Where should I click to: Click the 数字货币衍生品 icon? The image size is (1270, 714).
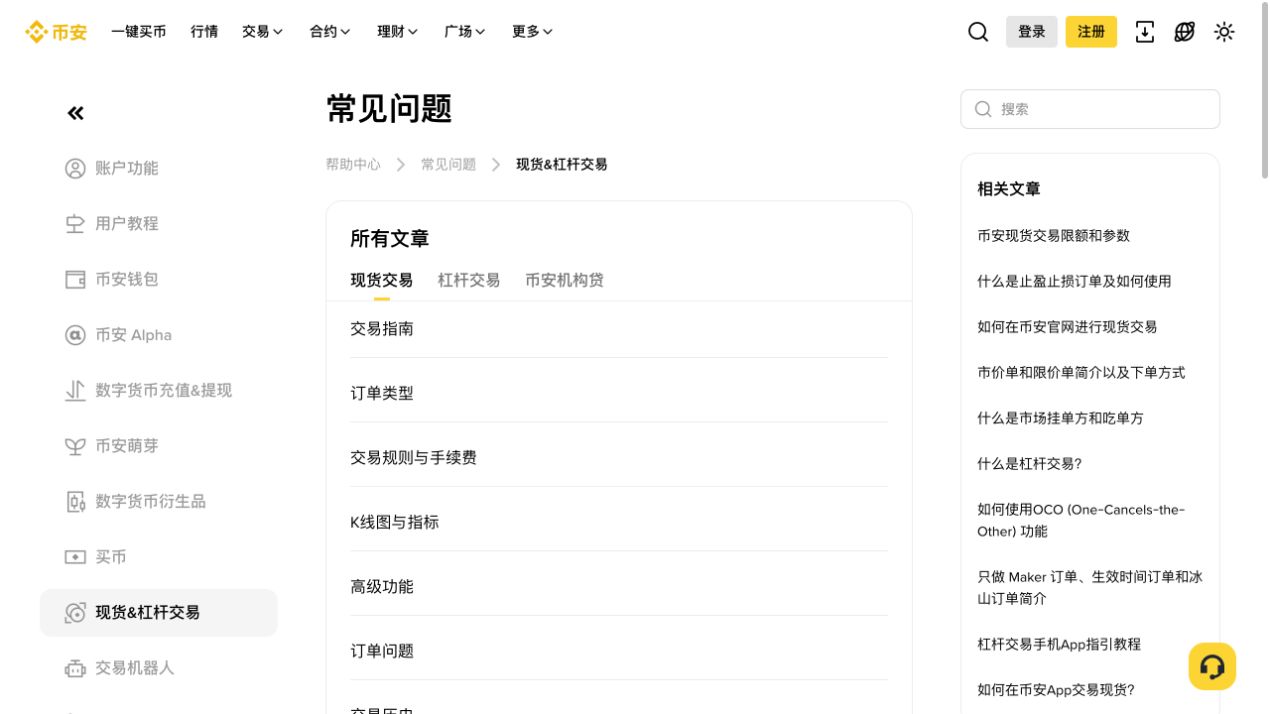coord(75,501)
